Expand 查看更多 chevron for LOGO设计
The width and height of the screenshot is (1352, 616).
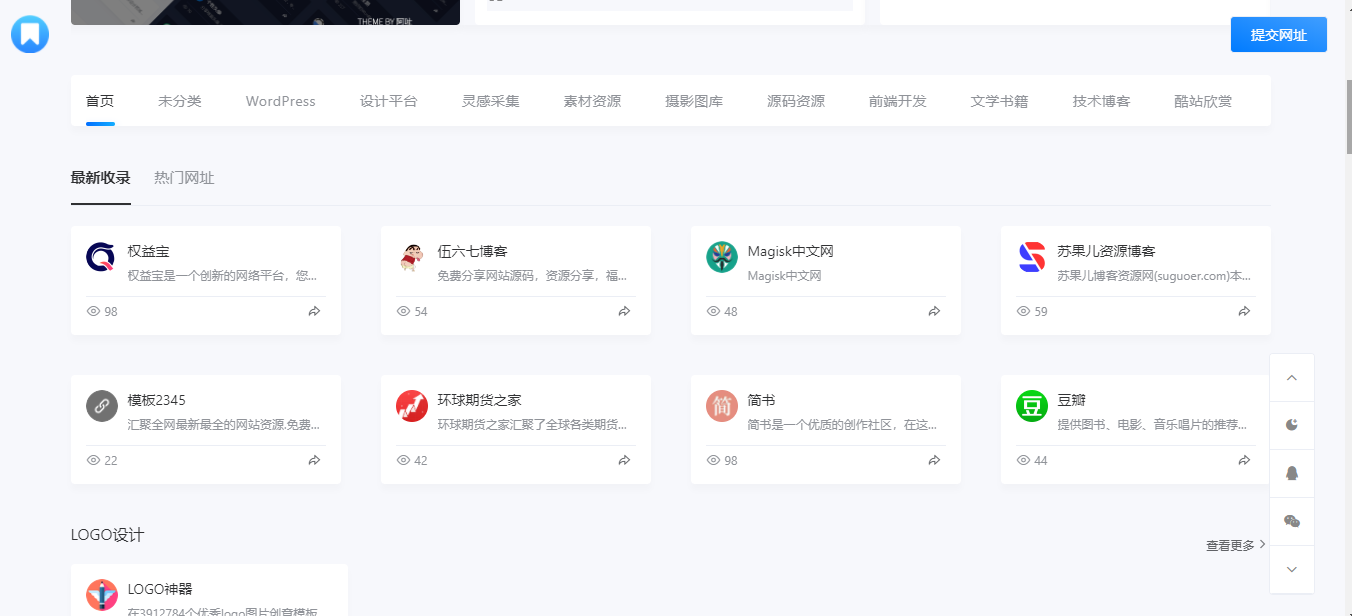point(1262,545)
